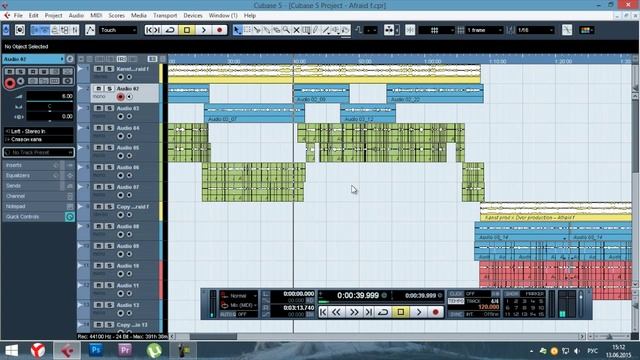The image size is (640, 360).
Task: Open the File menu
Action: 18,16
